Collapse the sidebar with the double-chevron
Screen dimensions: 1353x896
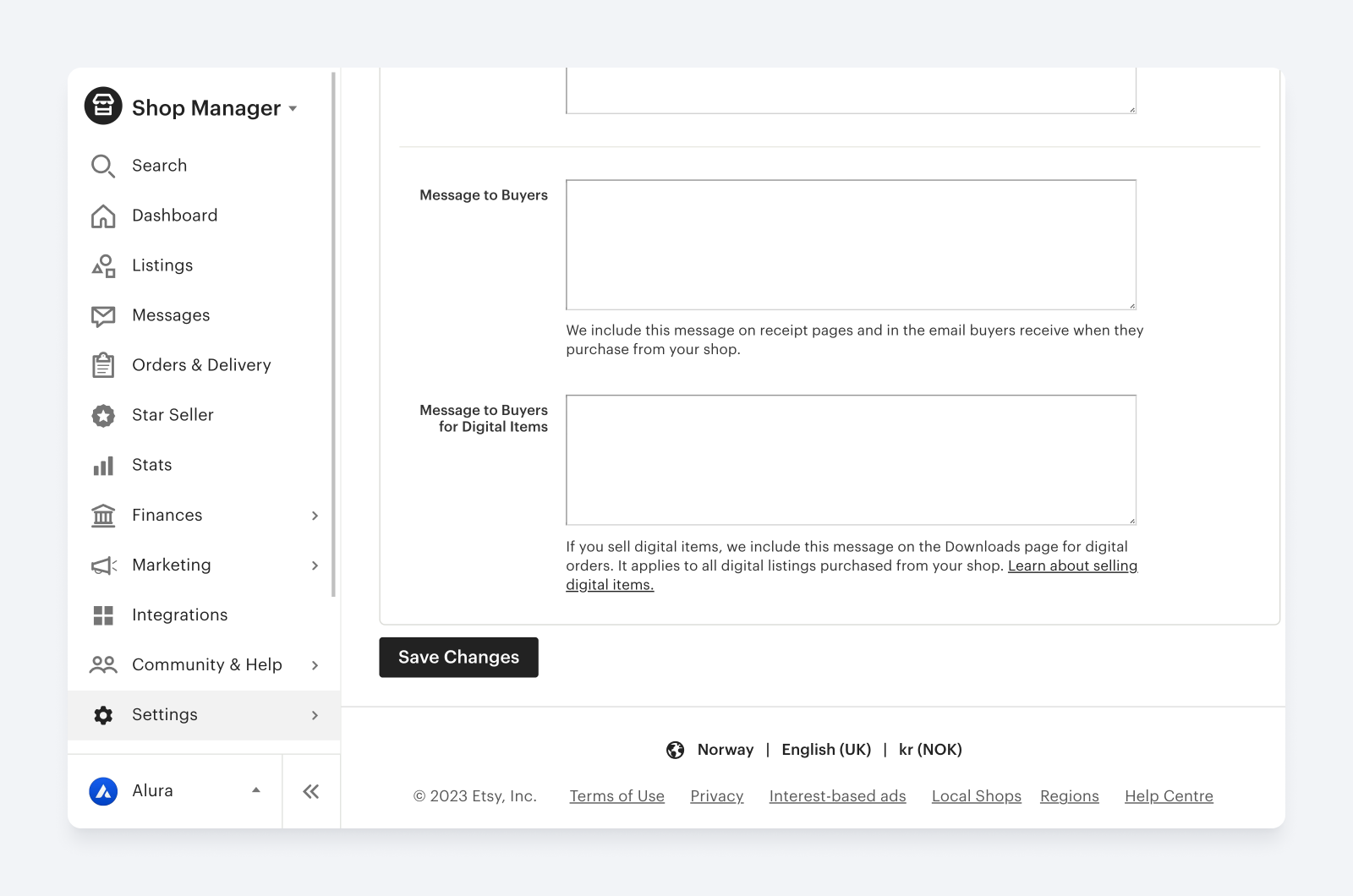[x=310, y=791]
